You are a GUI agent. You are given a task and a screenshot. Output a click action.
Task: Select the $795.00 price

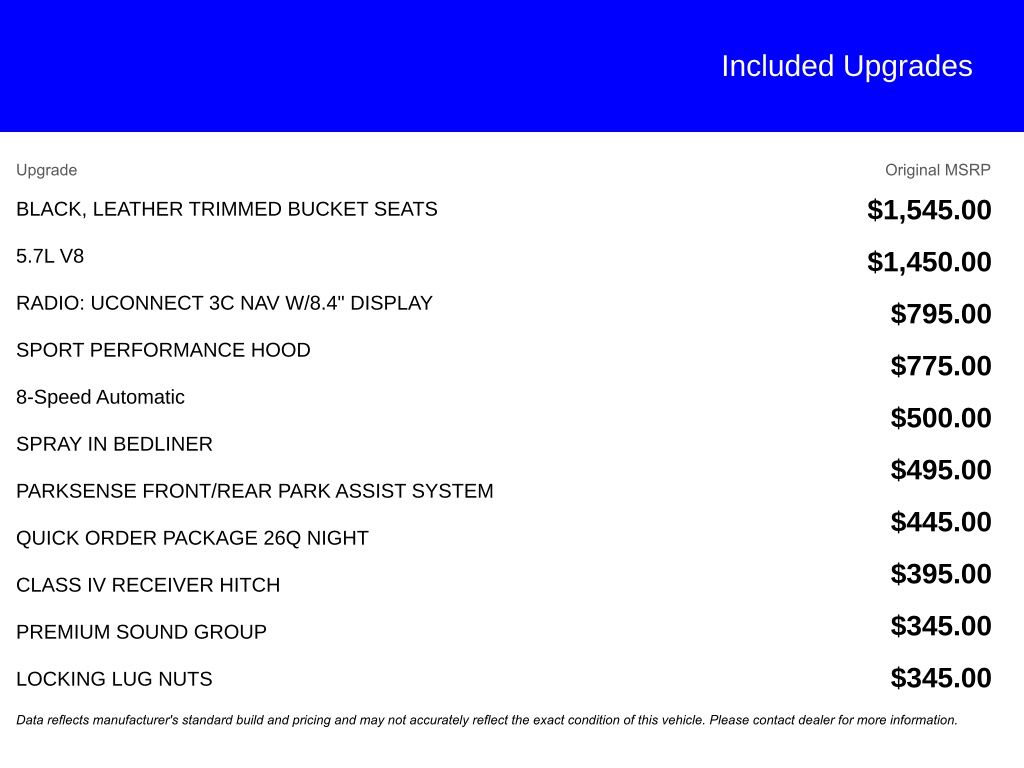pyautogui.click(x=941, y=314)
